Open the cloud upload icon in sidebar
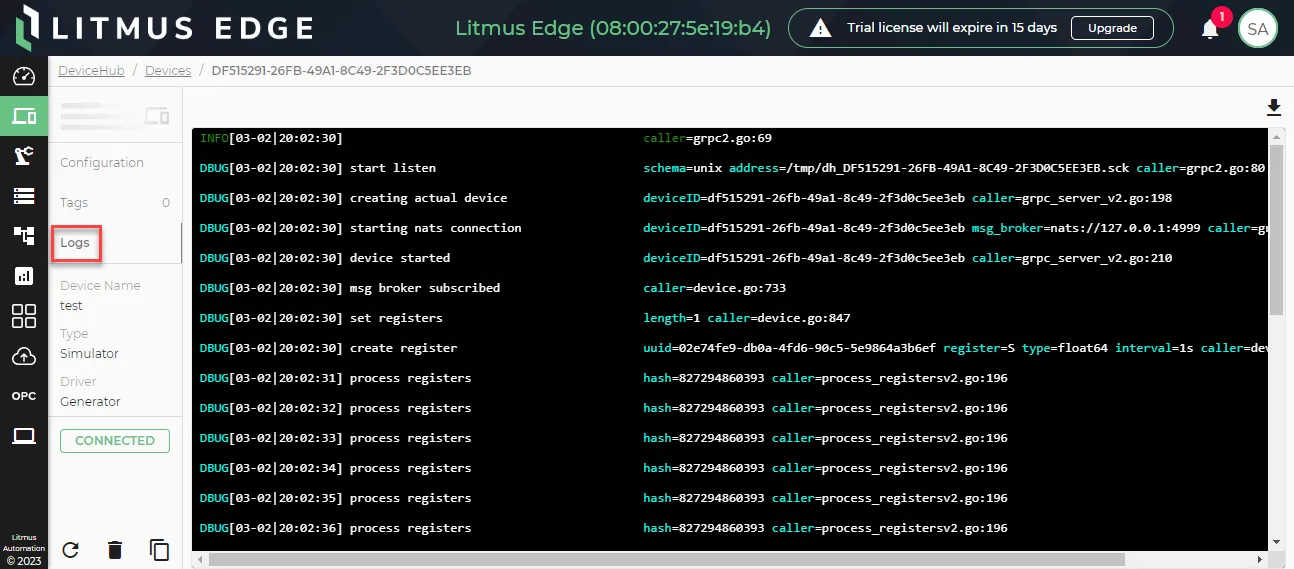The image size is (1294, 569). (x=24, y=356)
